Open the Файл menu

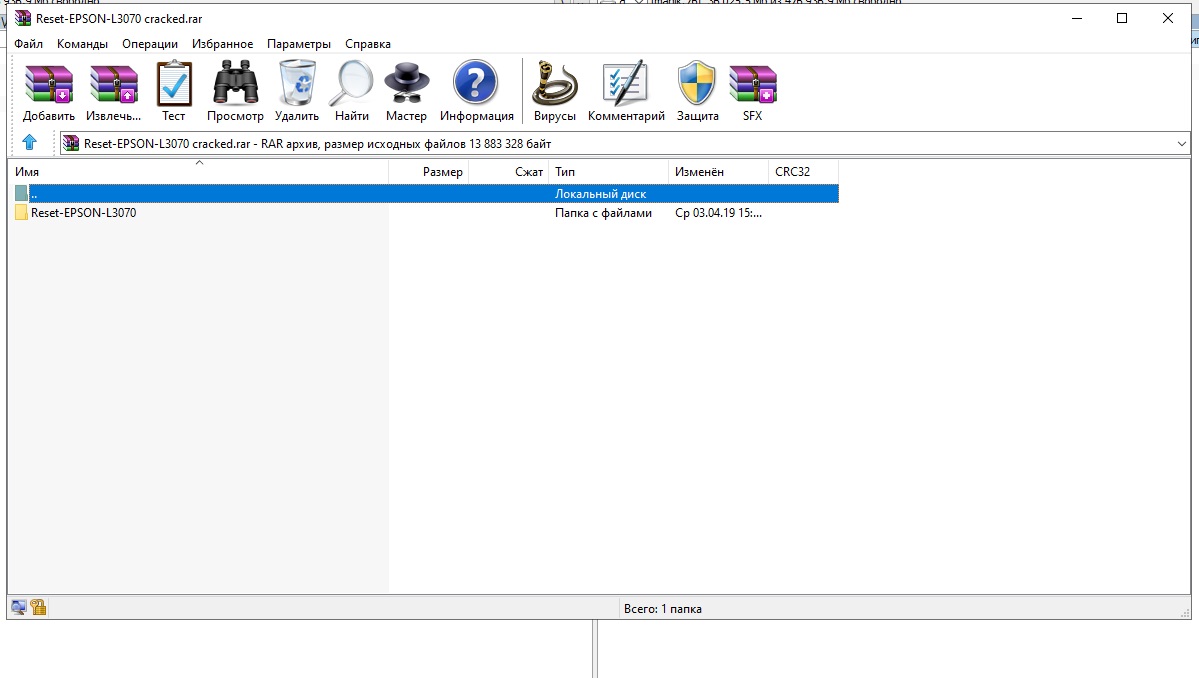(28, 44)
